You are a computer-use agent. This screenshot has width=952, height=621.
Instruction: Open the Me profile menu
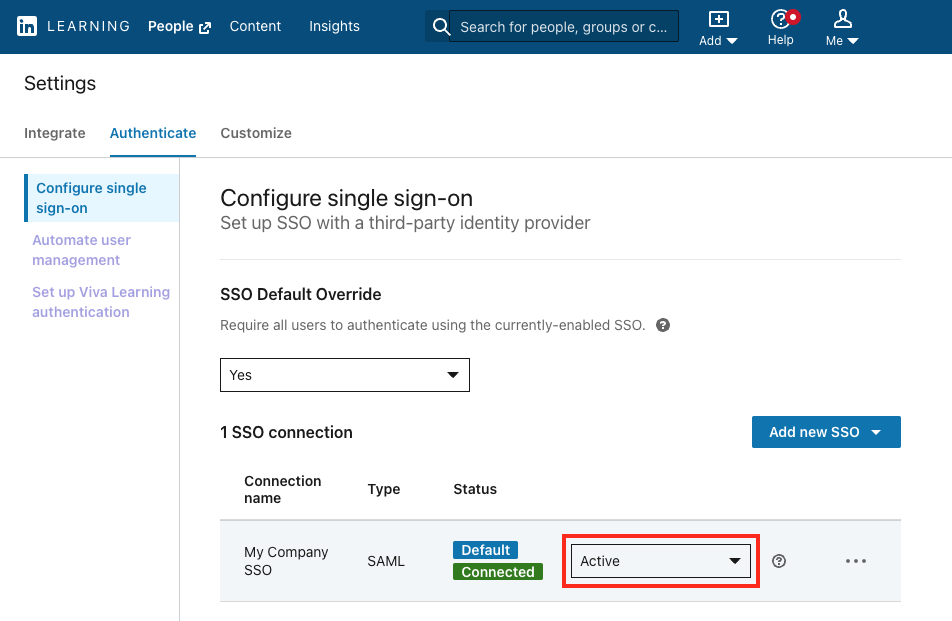[842, 28]
